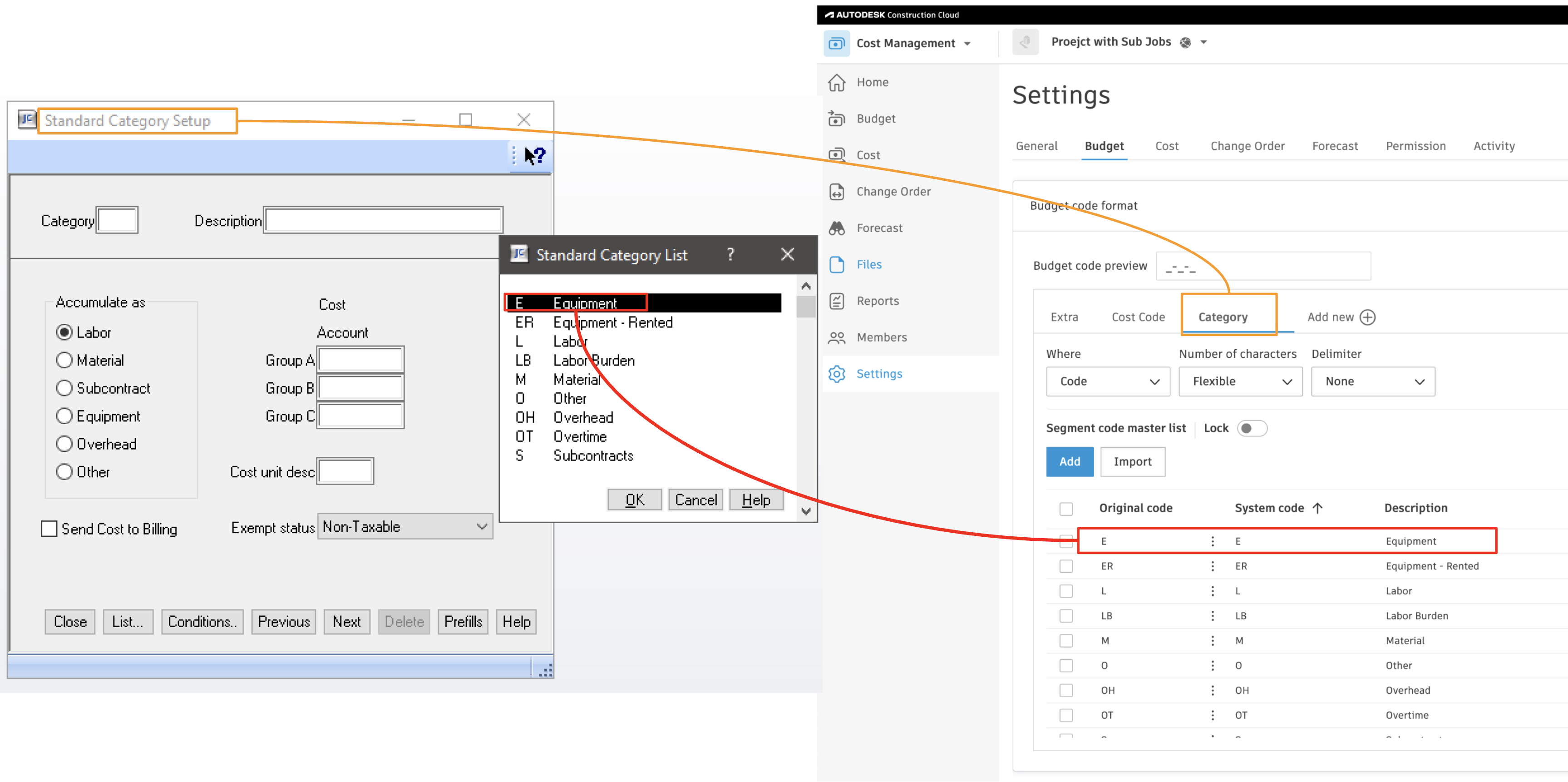Select the Material radio button
1568x782 pixels.
[x=64, y=361]
